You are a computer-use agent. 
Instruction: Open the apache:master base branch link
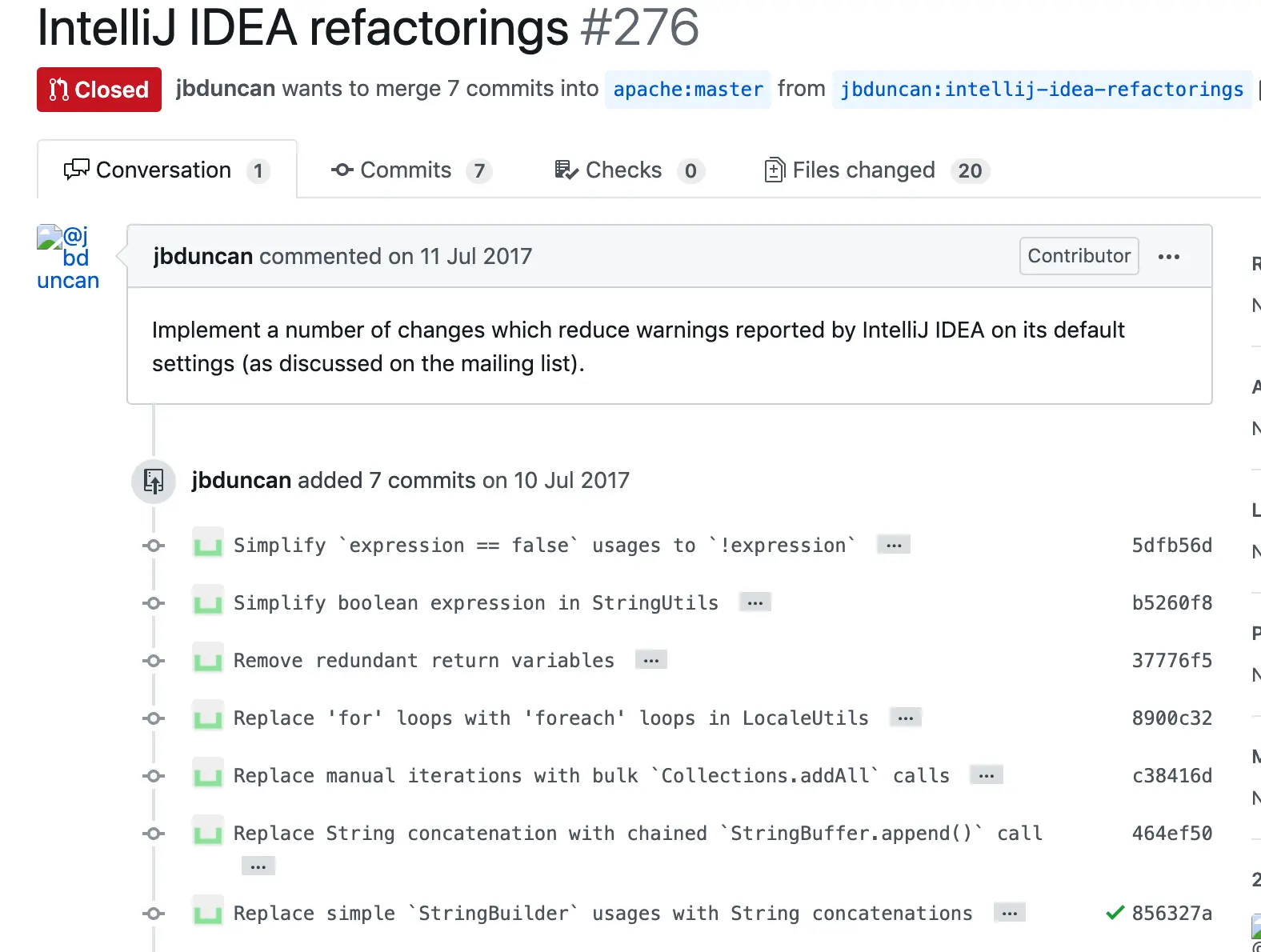[x=688, y=90]
